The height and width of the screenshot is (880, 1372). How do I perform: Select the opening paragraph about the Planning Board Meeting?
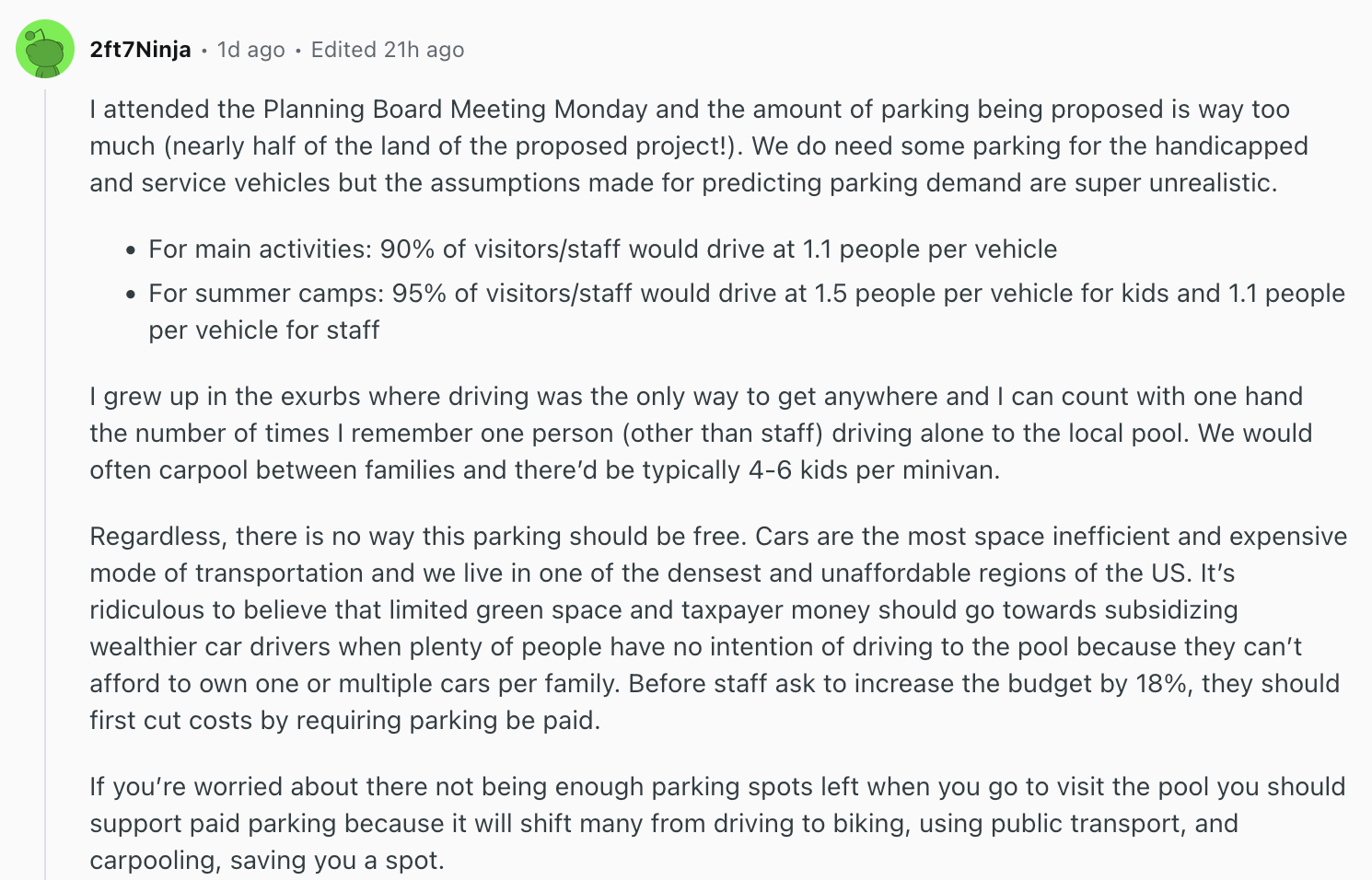[645, 145]
